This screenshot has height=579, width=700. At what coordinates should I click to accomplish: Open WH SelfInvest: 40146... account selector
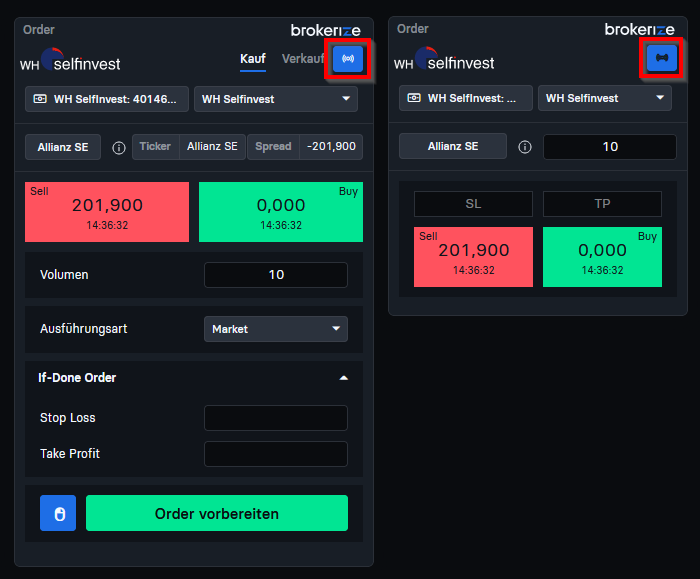tap(107, 99)
